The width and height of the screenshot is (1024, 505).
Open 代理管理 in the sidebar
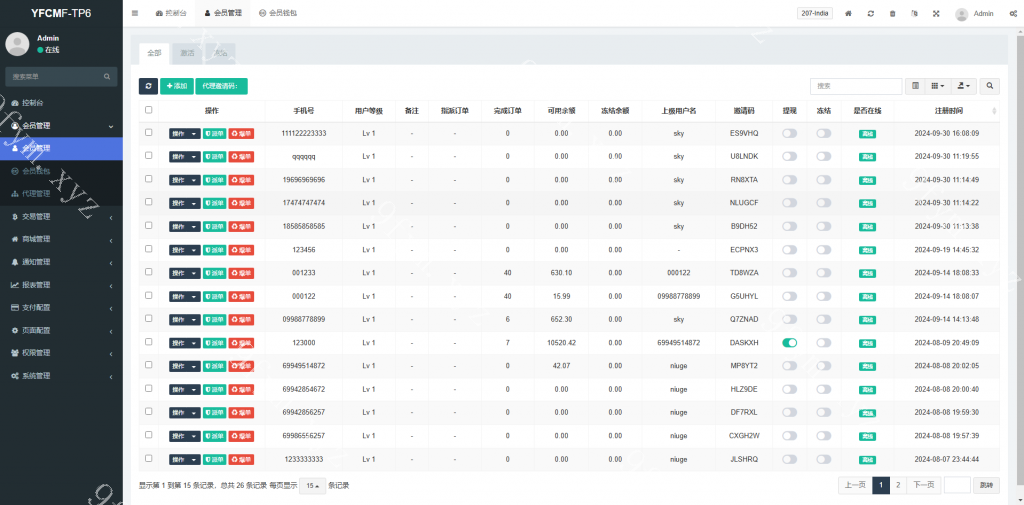coord(61,194)
